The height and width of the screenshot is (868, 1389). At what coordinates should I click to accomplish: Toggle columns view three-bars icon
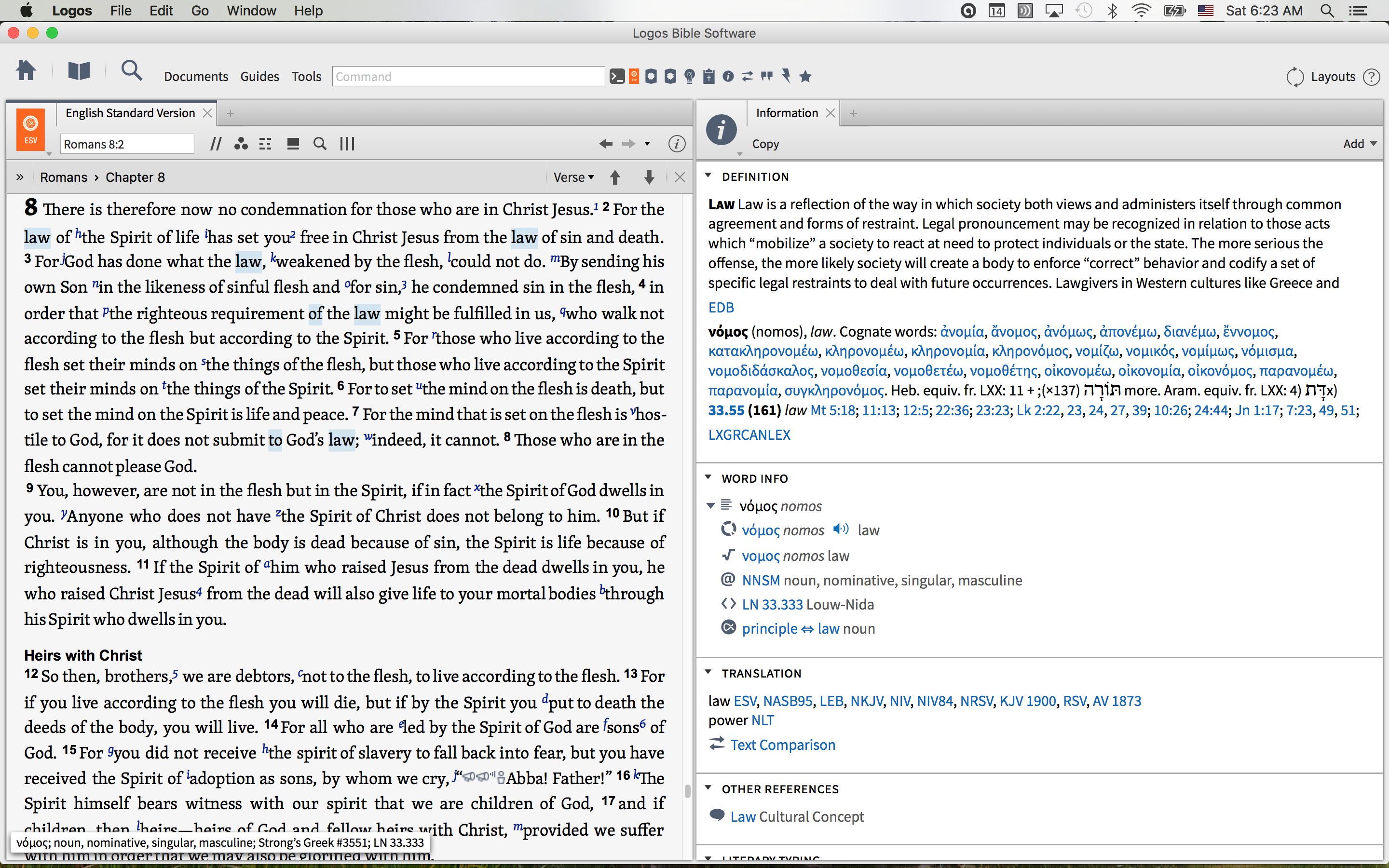347,144
